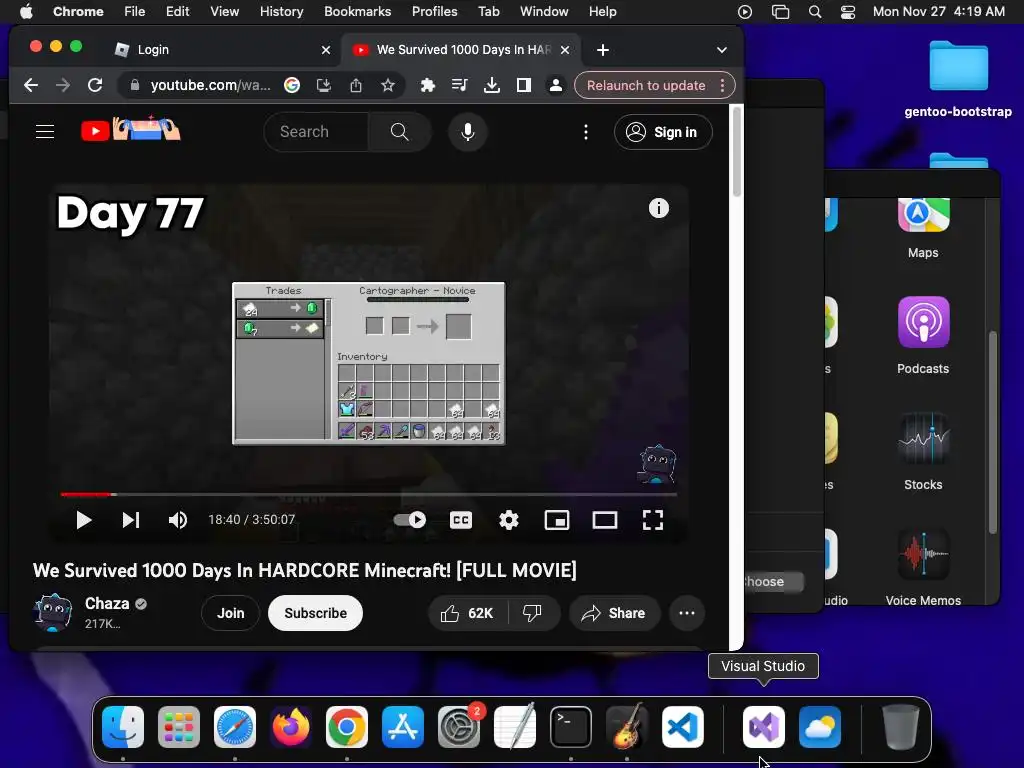Image resolution: width=1024 pixels, height=768 pixels.
Task: Open the File menu
Action: (x=135, y=11)
